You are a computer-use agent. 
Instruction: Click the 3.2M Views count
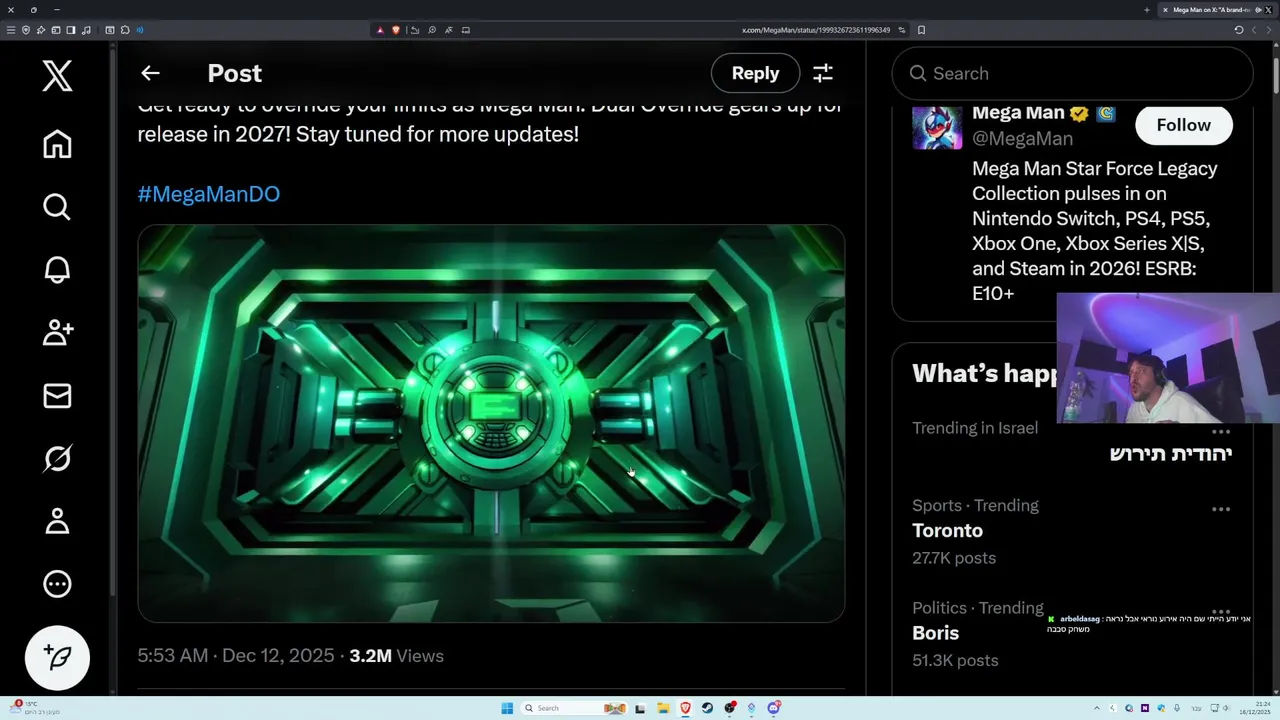396,656
